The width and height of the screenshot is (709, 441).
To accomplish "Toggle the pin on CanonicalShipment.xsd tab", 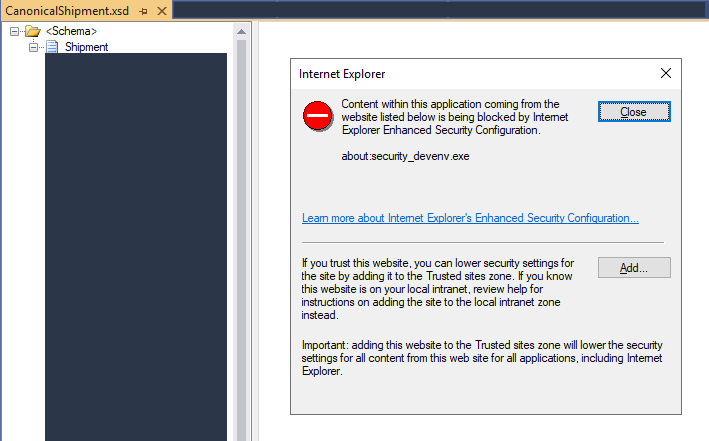I will tap(144, 10).
